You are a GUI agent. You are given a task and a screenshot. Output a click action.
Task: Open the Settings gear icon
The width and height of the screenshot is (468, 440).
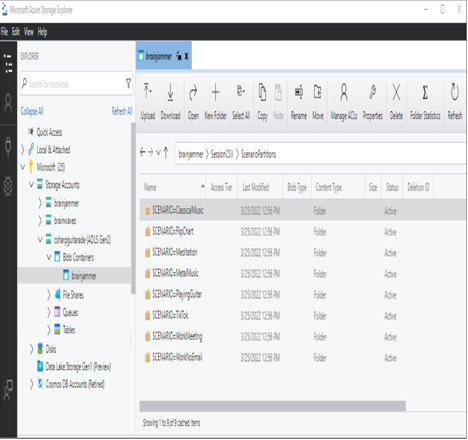[8, 186]
